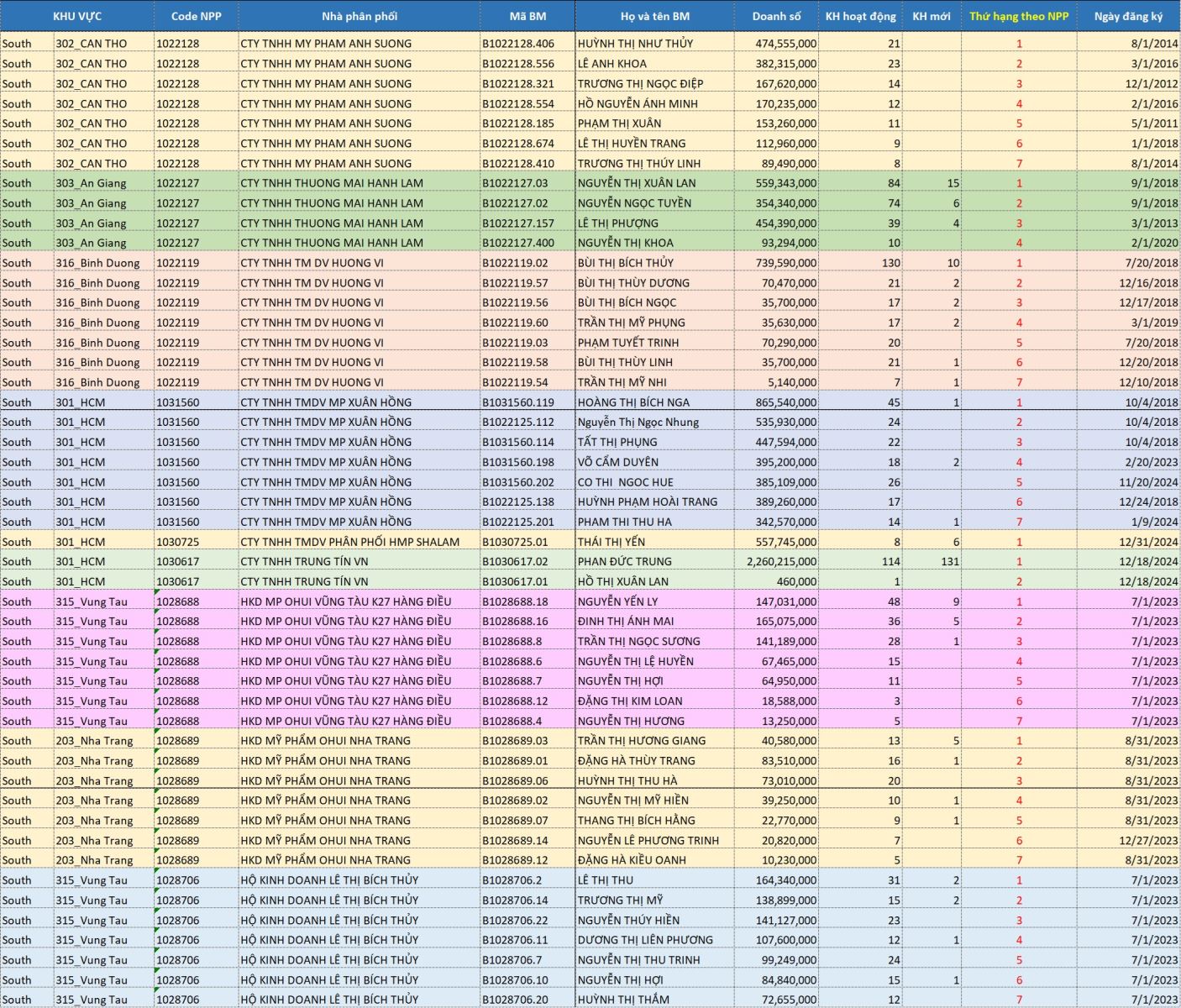Click the name HUỲNH THỊ NHƯ THỦY

pos(635,44)
